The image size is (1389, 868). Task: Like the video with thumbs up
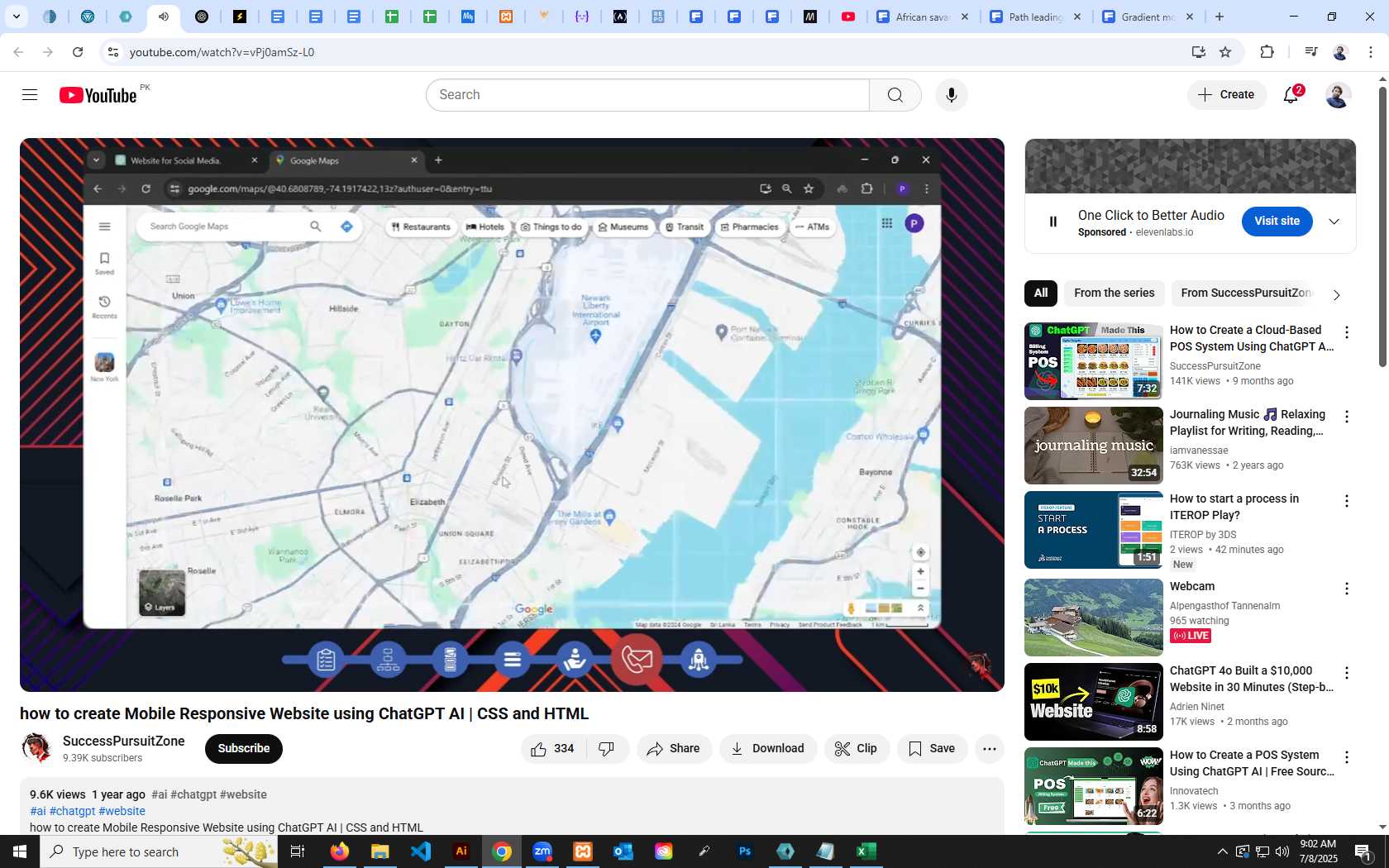pos(553,749)
